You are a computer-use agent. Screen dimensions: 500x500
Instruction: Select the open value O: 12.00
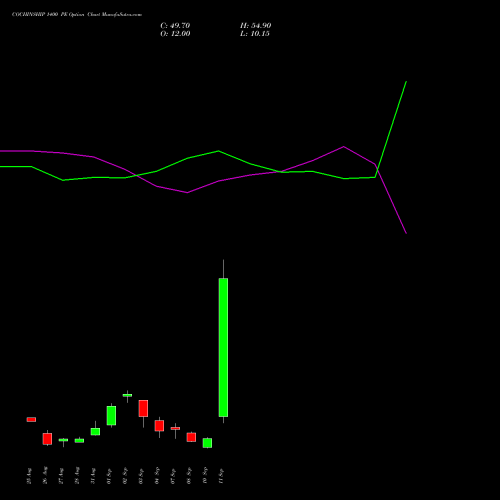coord(175,34)
